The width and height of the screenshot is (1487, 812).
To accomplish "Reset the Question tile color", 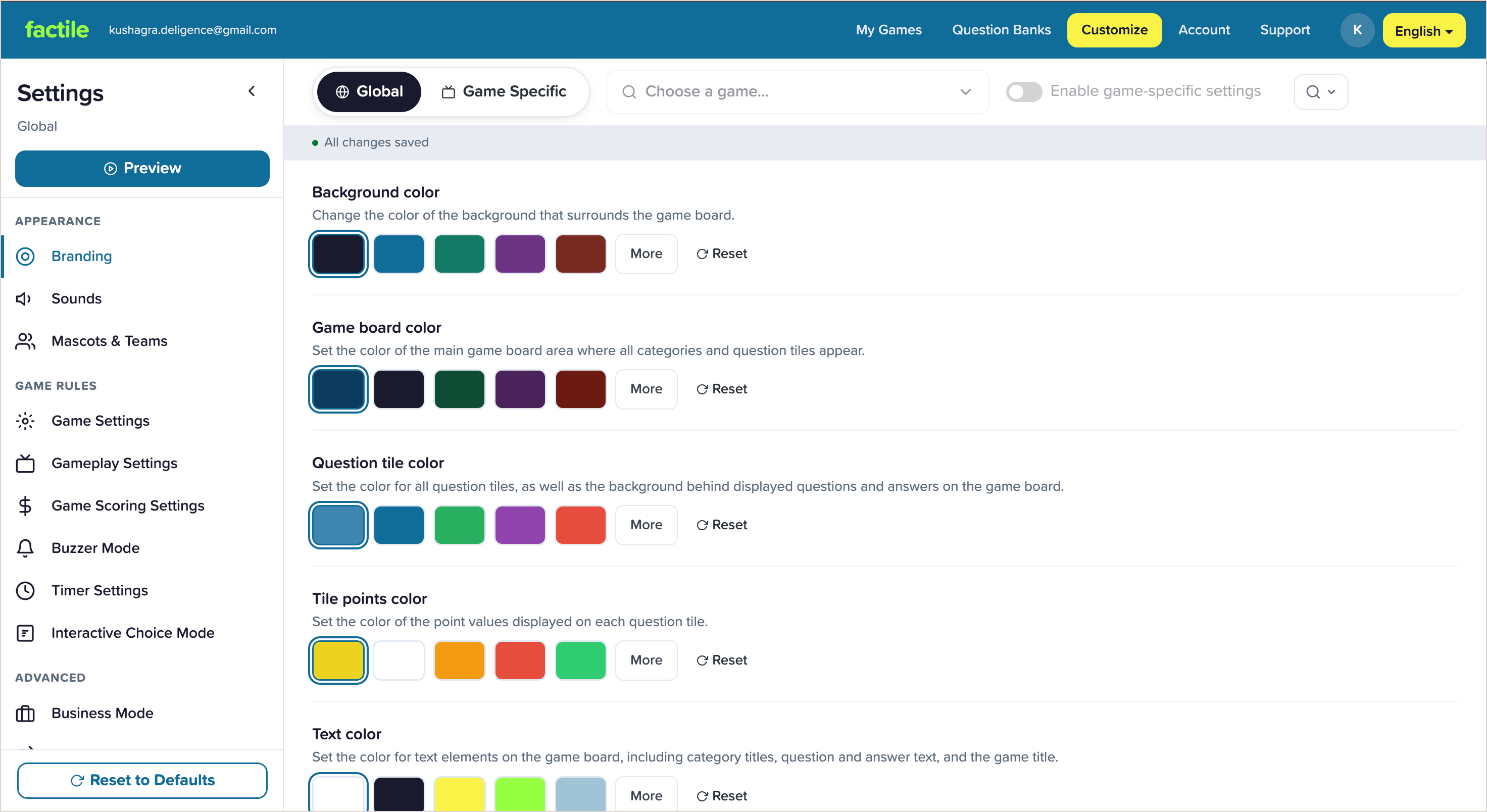I will [722, 525].
